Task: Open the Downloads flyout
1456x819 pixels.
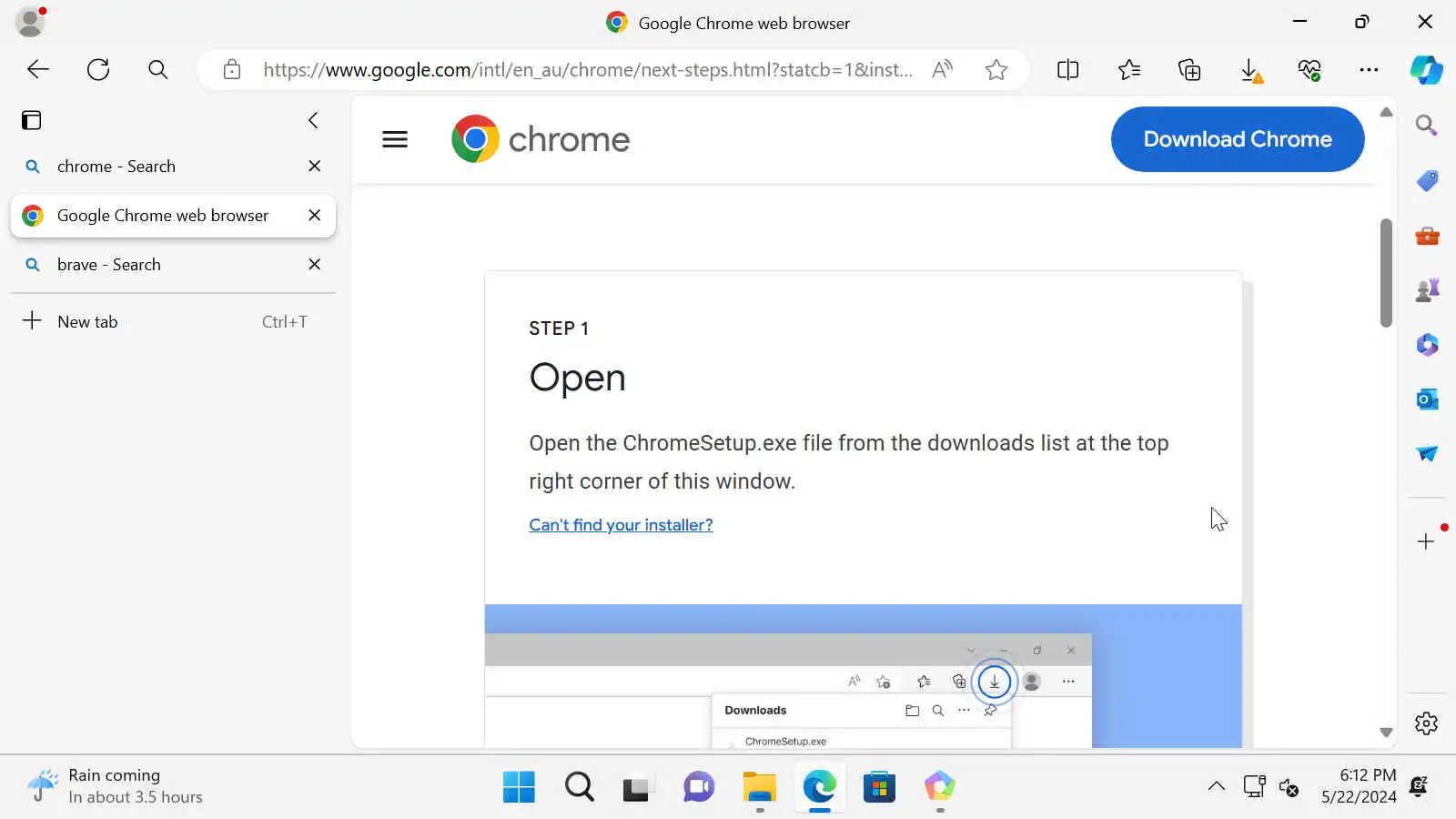Action: point(1251,70)
